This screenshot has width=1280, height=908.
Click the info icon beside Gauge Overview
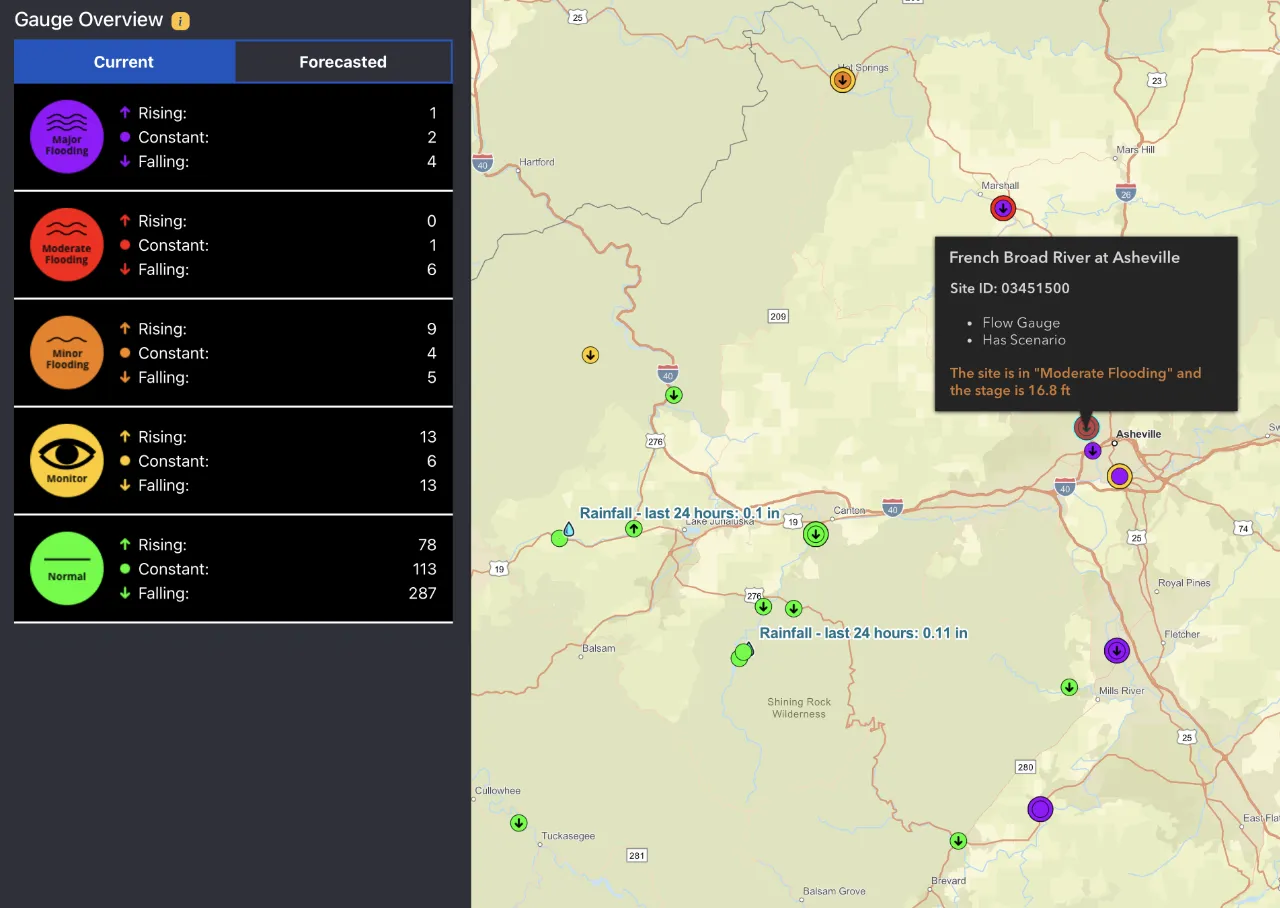point(178,19)
